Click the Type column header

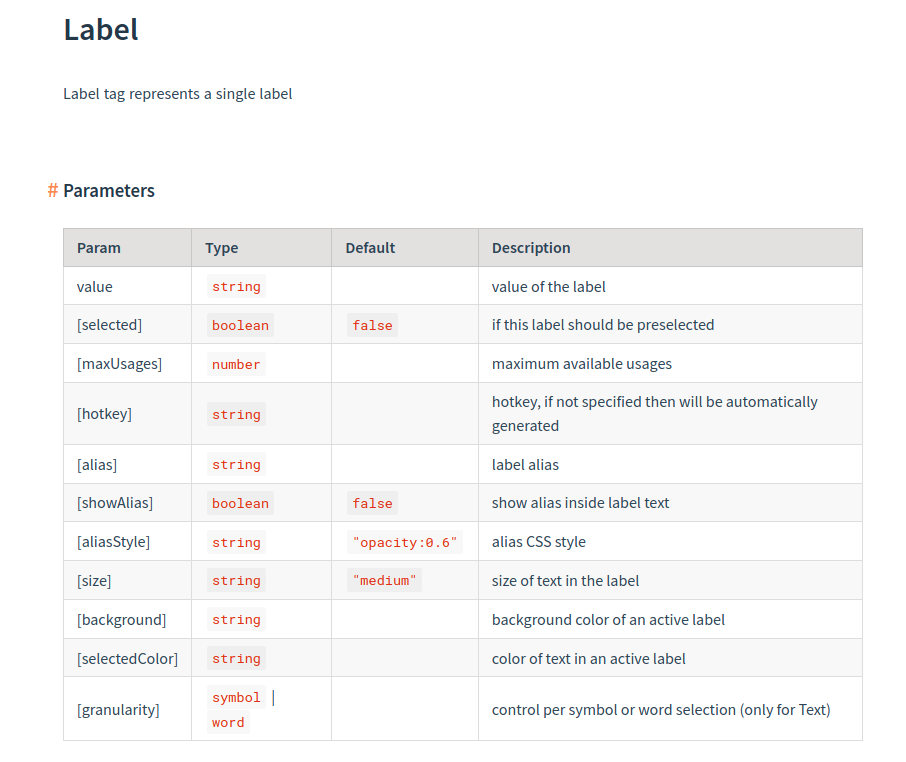pyautogui.click(x=222, y=247)
